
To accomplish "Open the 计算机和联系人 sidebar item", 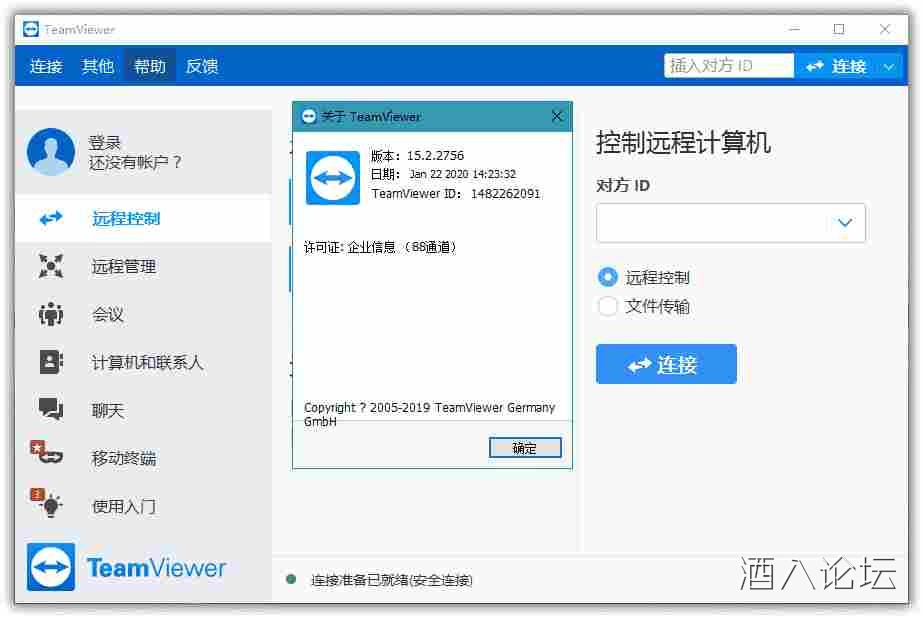I will coord(143,361).
